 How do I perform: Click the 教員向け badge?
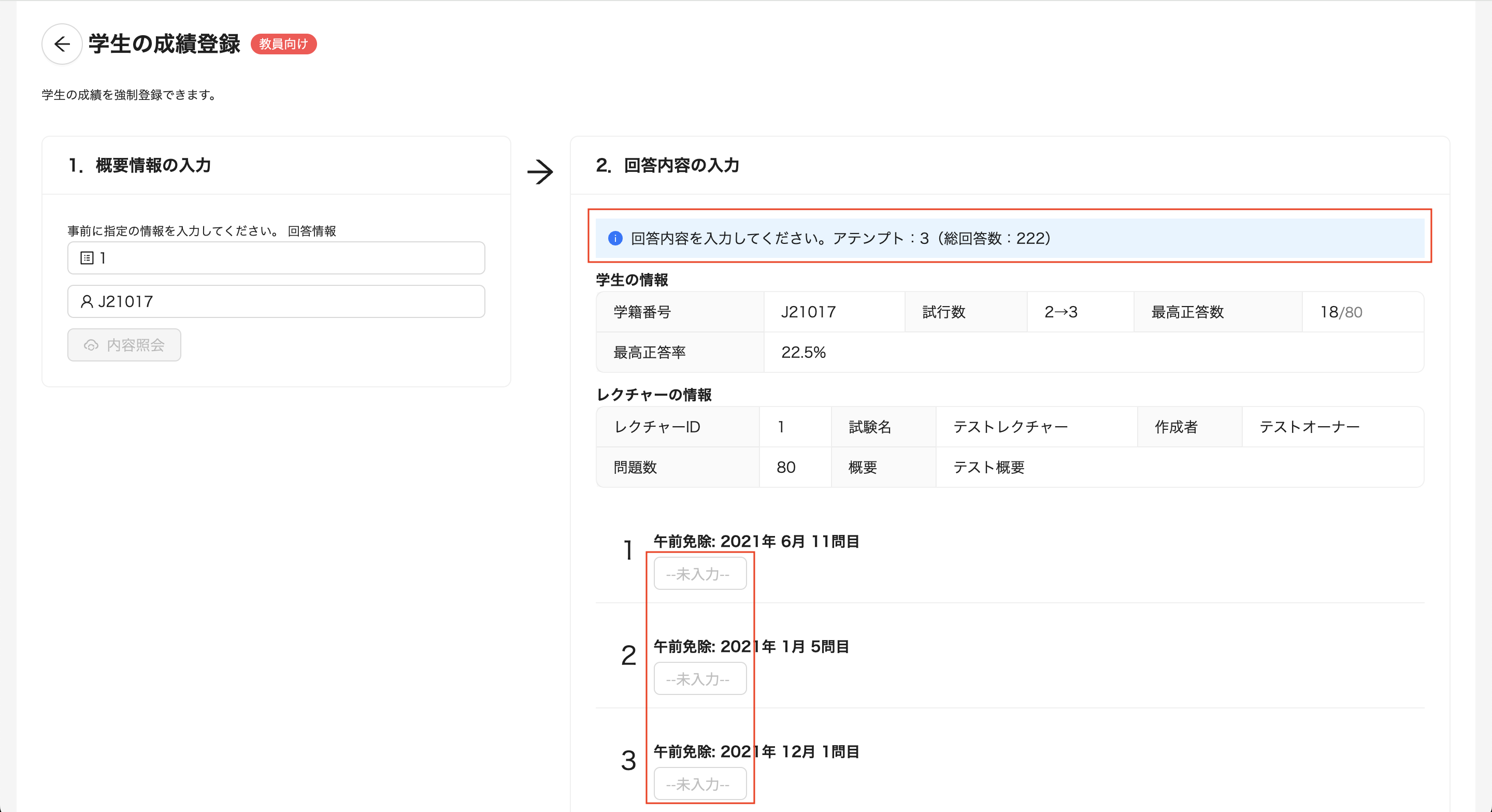coord(283,44)
